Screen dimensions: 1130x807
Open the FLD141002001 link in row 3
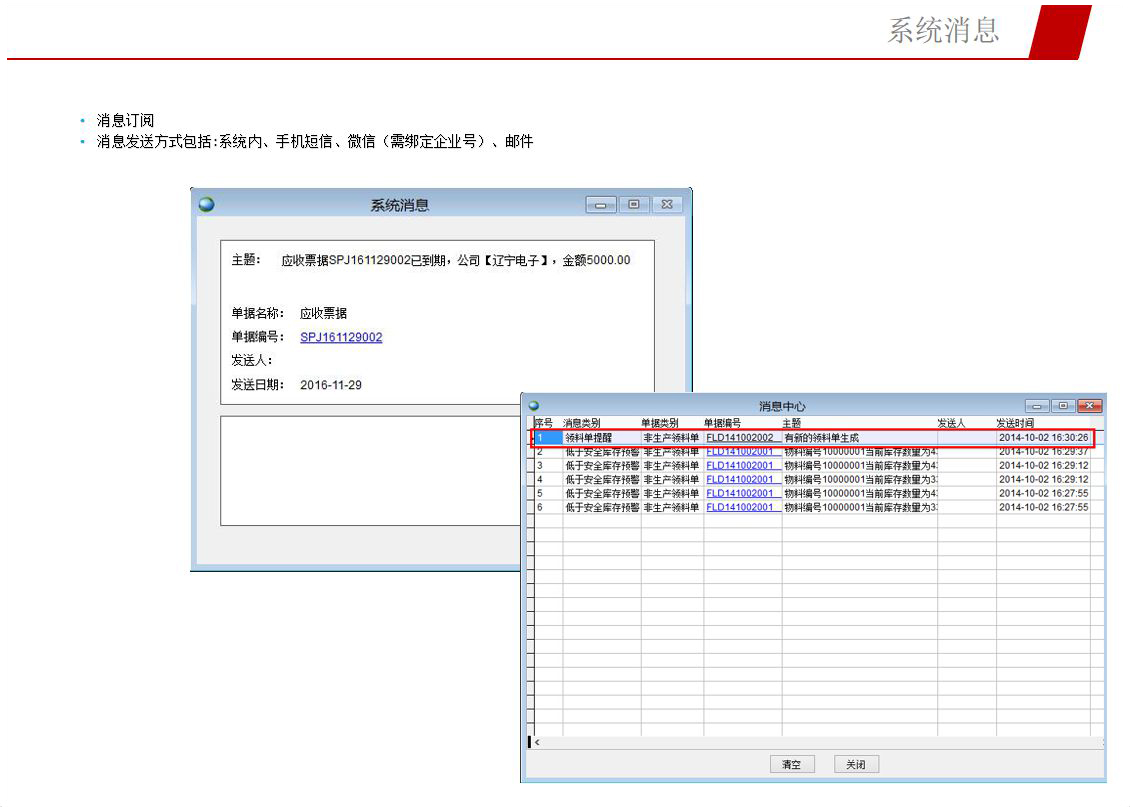coord(740,466)
